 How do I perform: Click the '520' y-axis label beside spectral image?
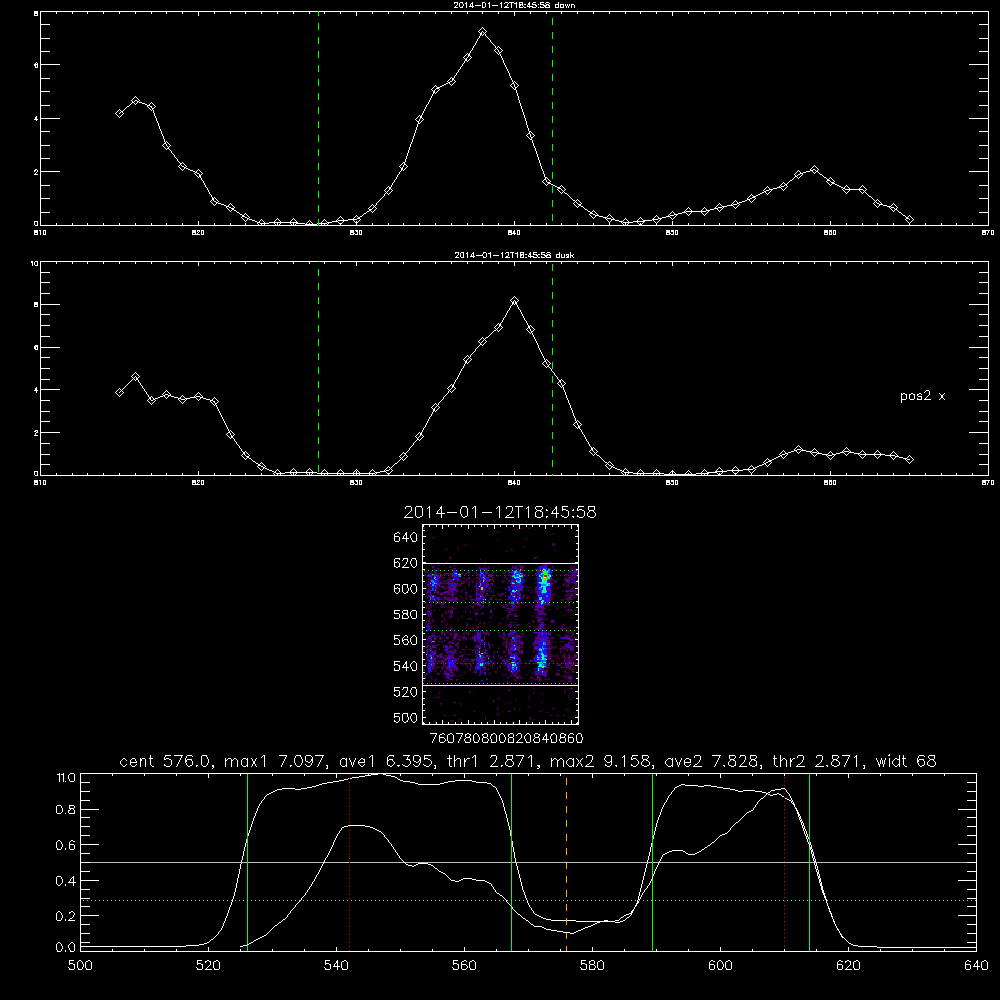coord(406,692)
